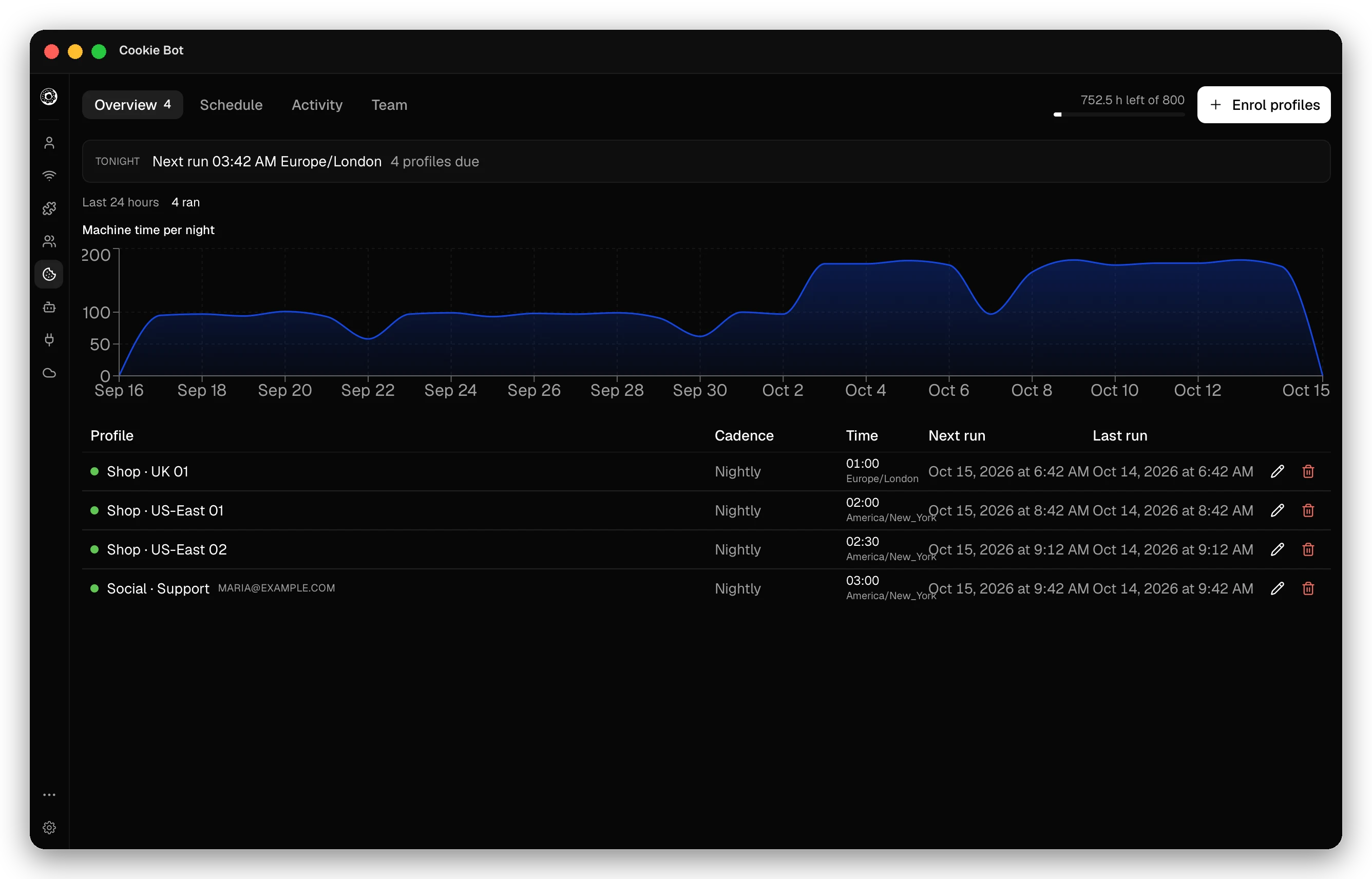Click the hours-left usage progress bar

1119,114
